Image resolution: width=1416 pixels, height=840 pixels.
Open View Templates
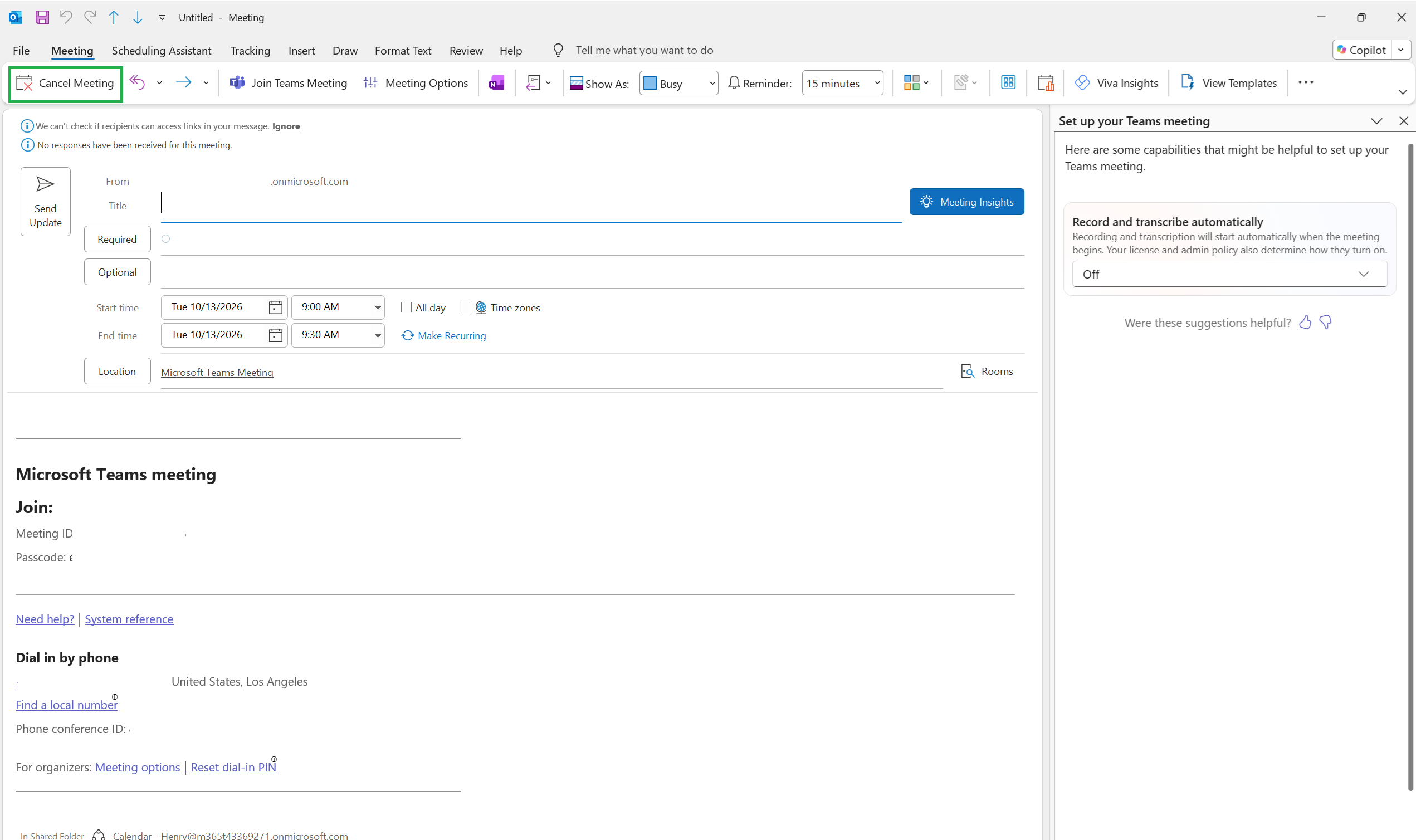[1229, 83]
